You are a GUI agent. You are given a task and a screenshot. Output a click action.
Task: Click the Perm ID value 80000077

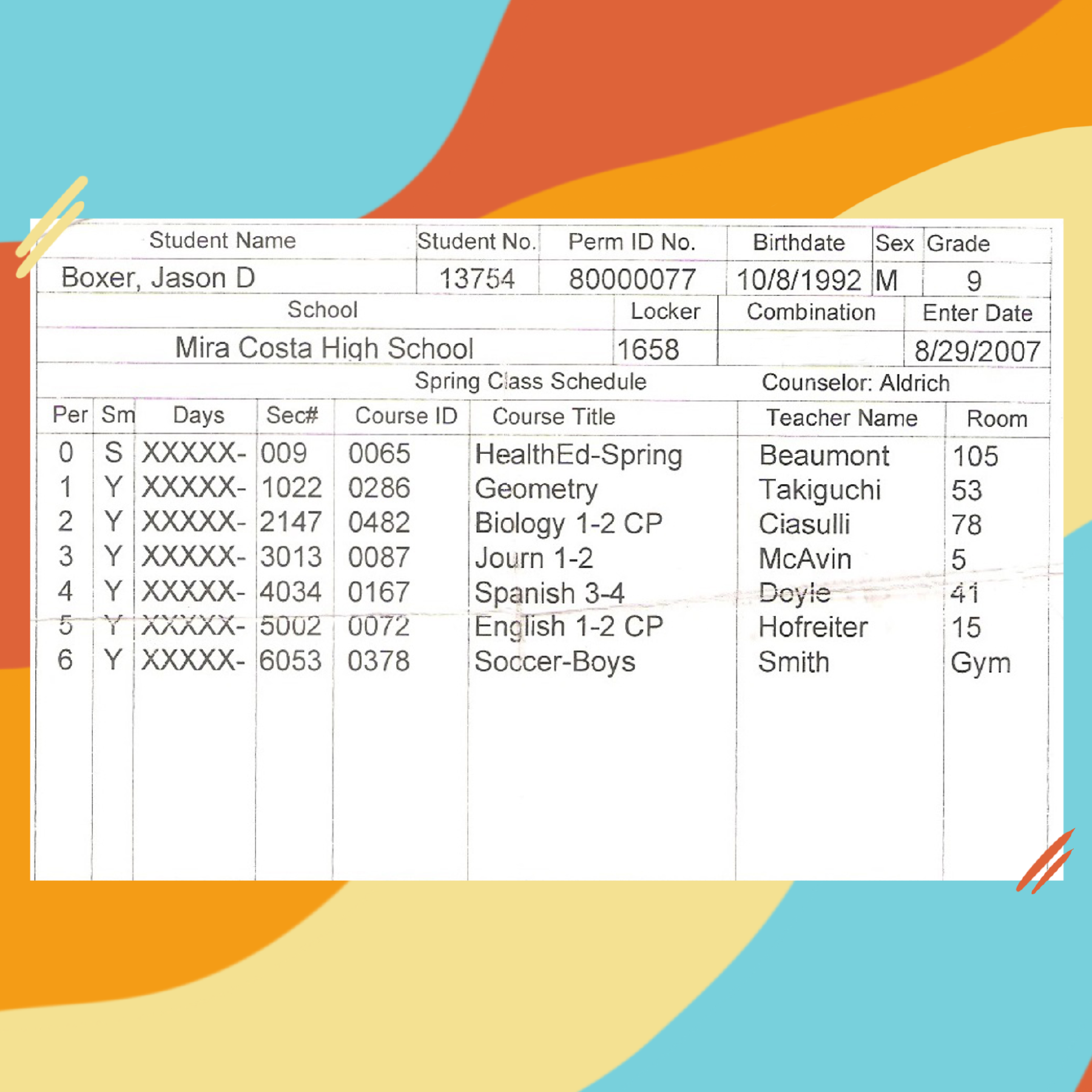tap(632, 280)
